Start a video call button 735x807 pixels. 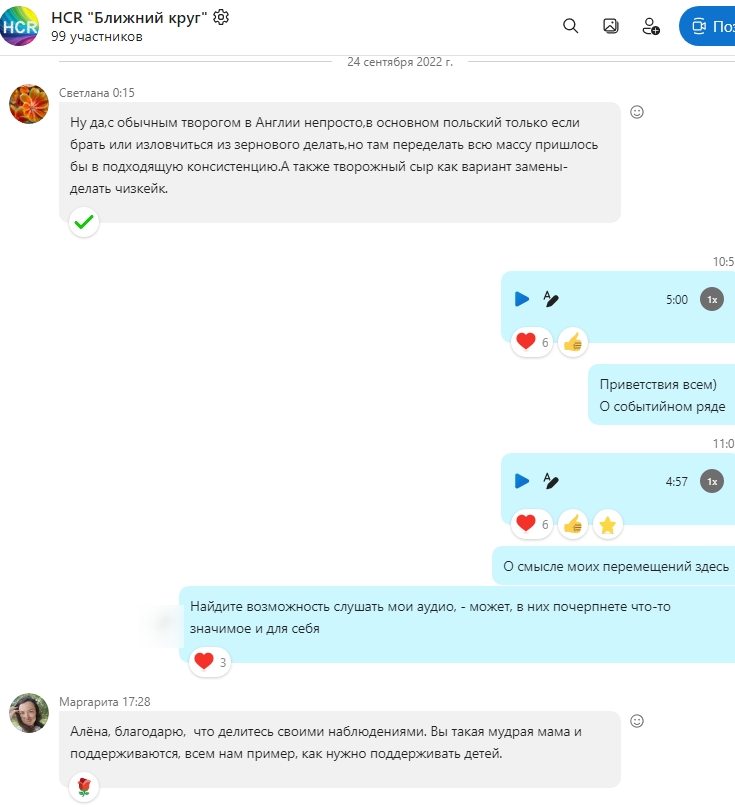(x=707, y=26)
